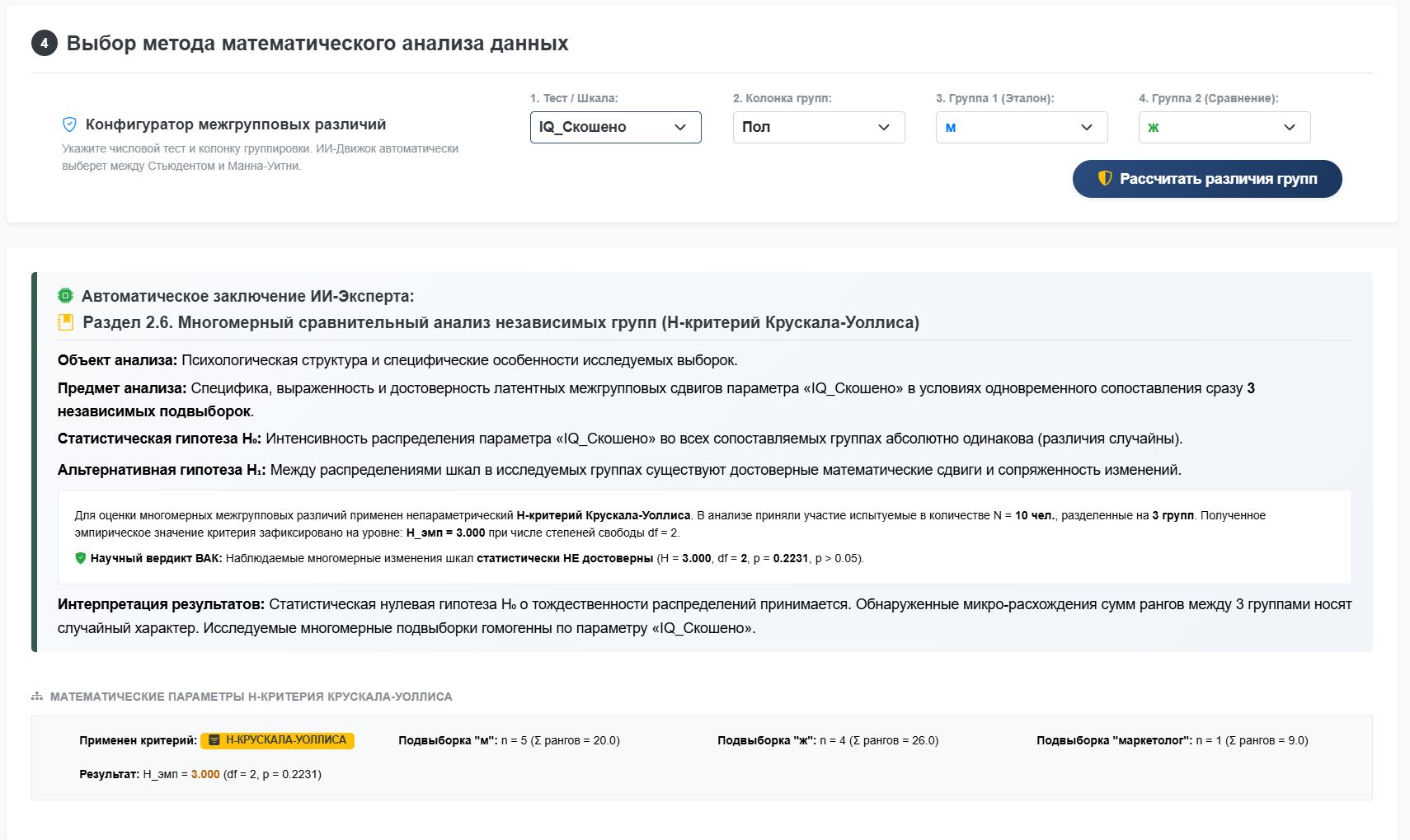Click the hierarchy icon beside Математические параметры
This screenshot has width=1410, height=840.
[x=37, y=697]
